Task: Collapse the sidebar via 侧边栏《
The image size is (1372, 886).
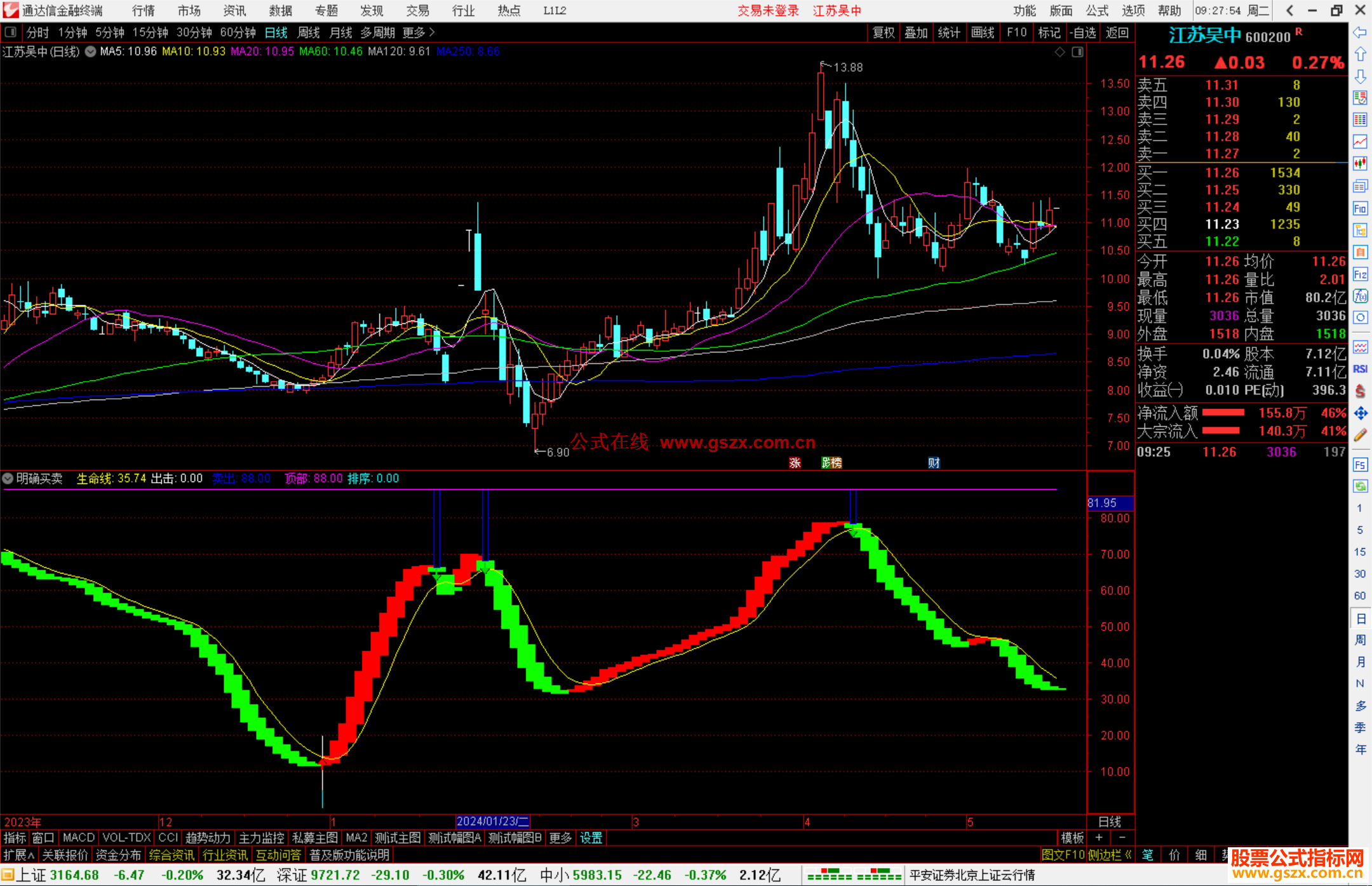Action: 1110,855
